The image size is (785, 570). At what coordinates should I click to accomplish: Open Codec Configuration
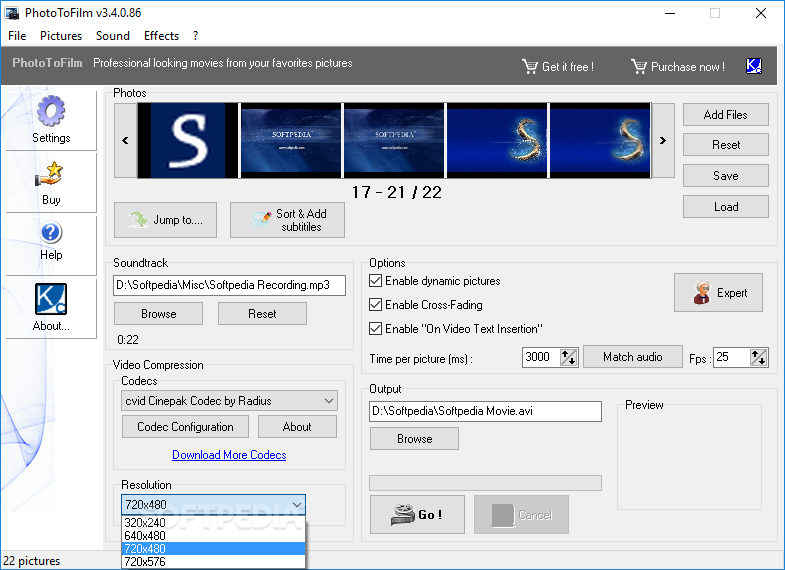pos(185,427)
